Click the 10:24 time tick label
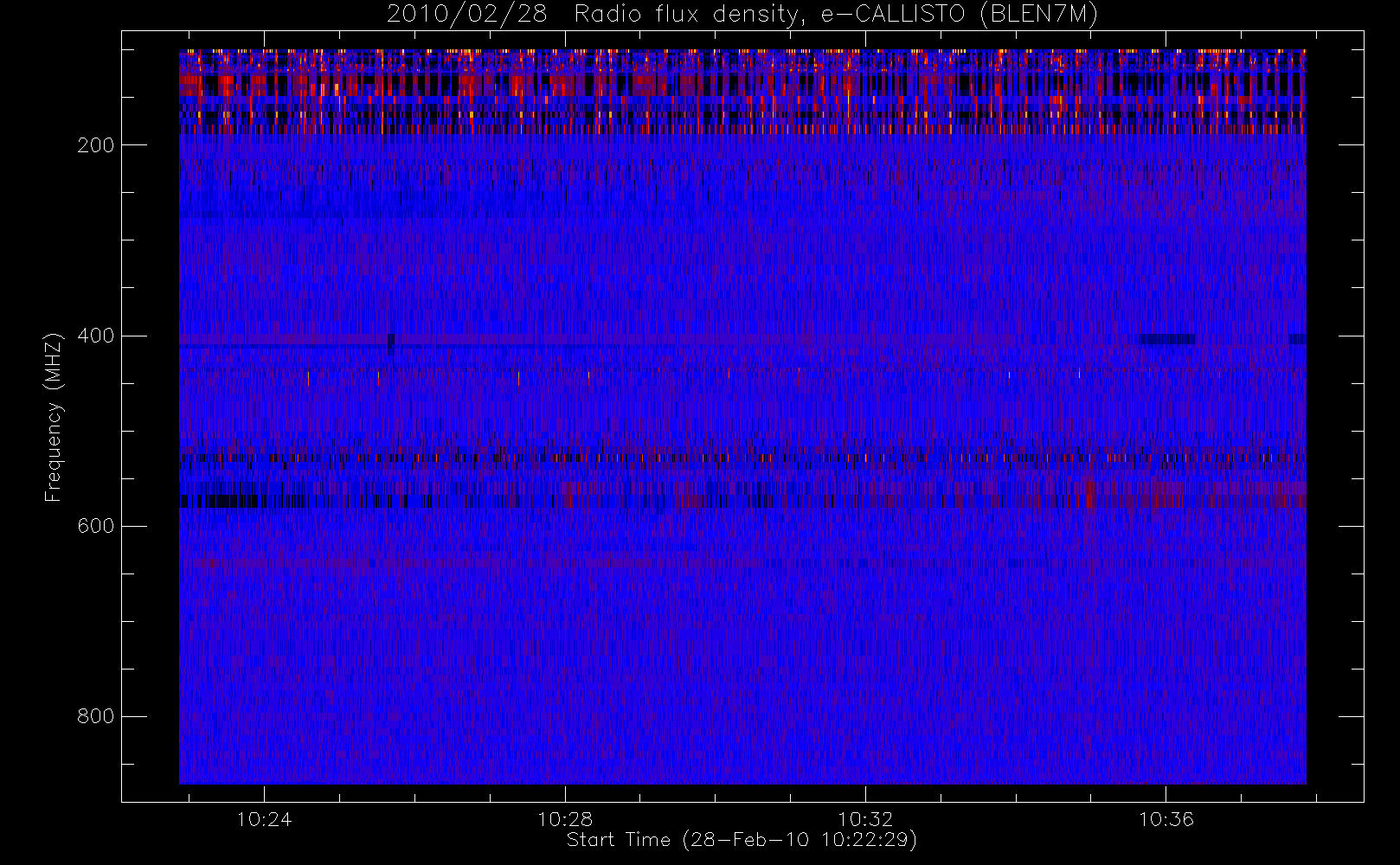The image size is (1400, 865). pyautogui.click(x=264, y=818)
